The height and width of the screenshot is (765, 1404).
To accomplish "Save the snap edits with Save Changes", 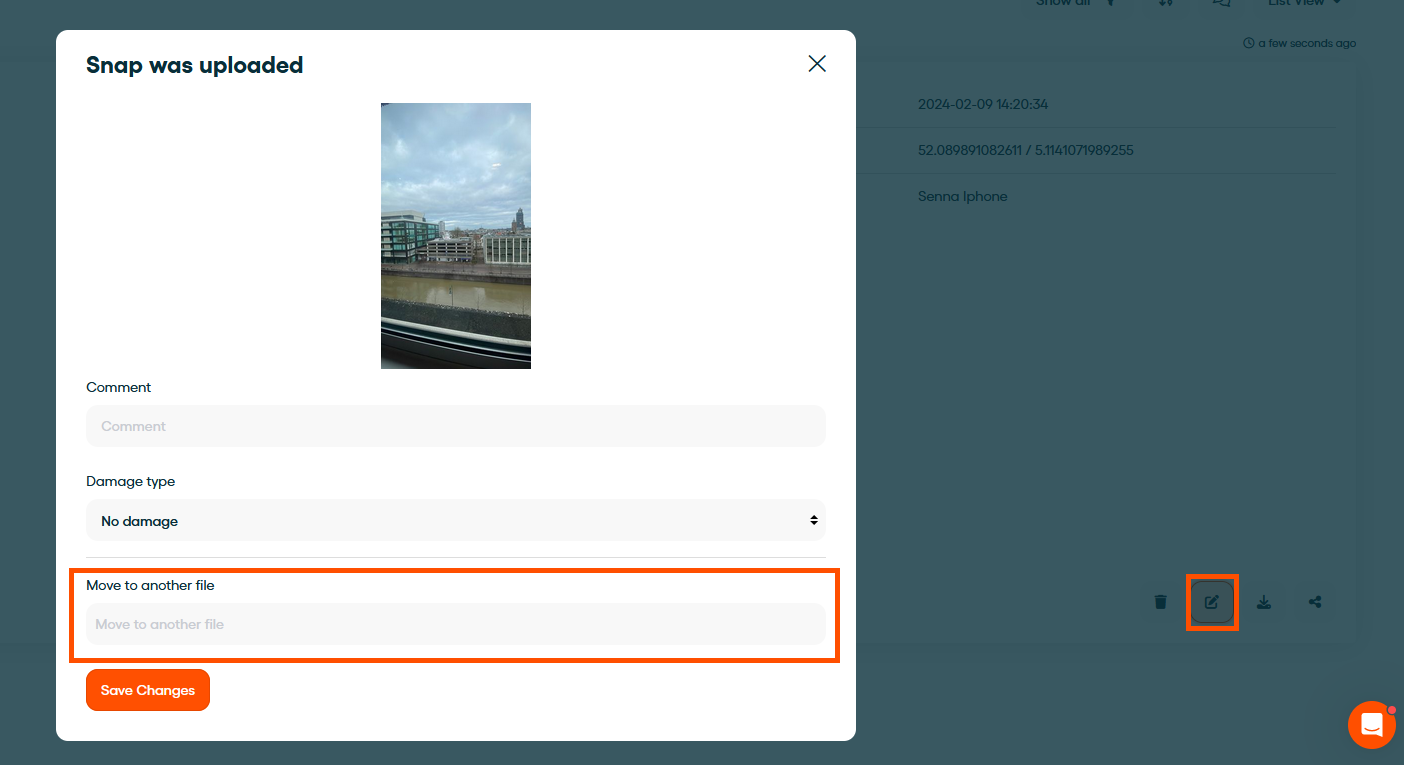I will (148, 690).
